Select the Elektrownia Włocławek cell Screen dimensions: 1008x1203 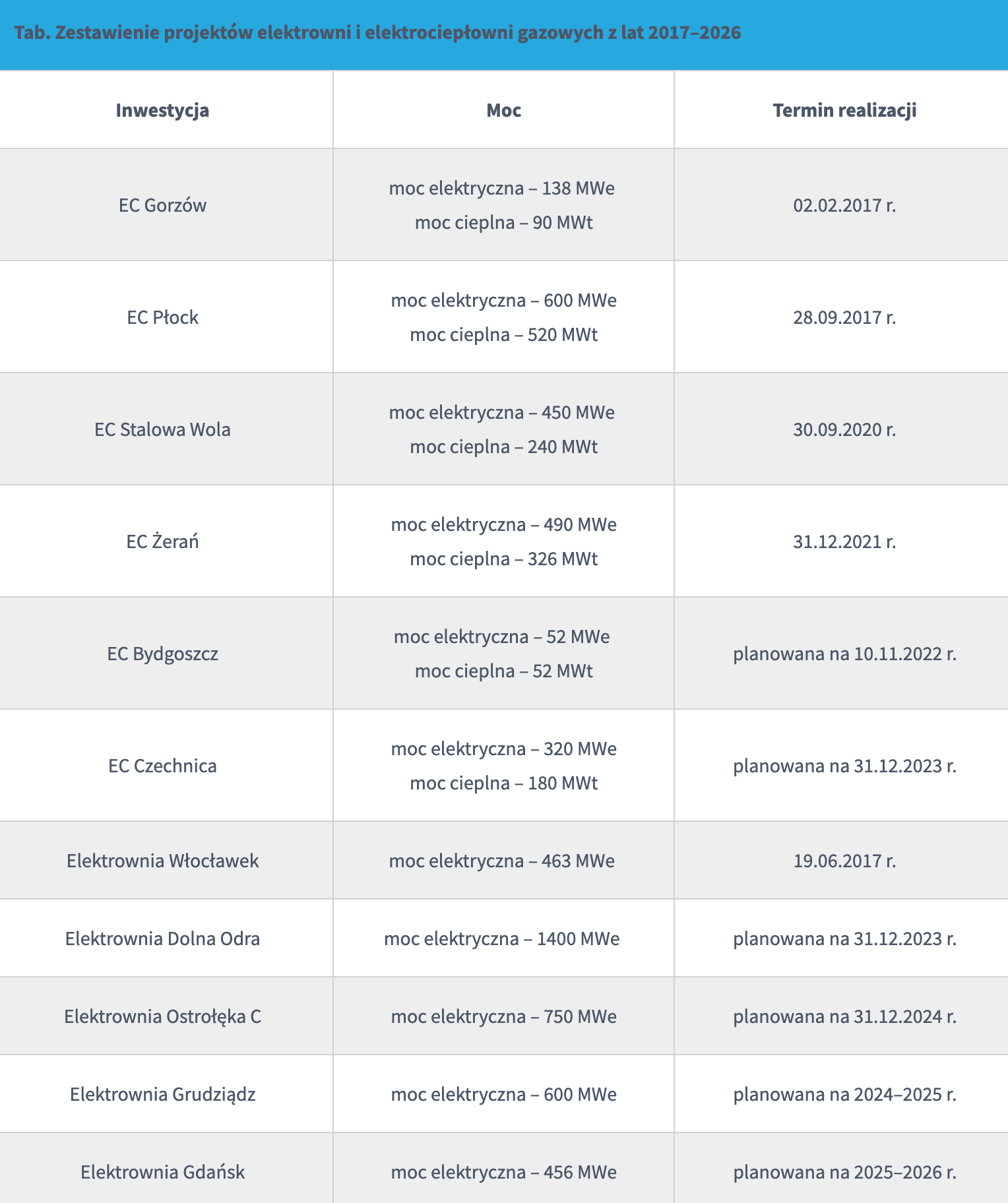pyautogui.click(x=162, y=861)
